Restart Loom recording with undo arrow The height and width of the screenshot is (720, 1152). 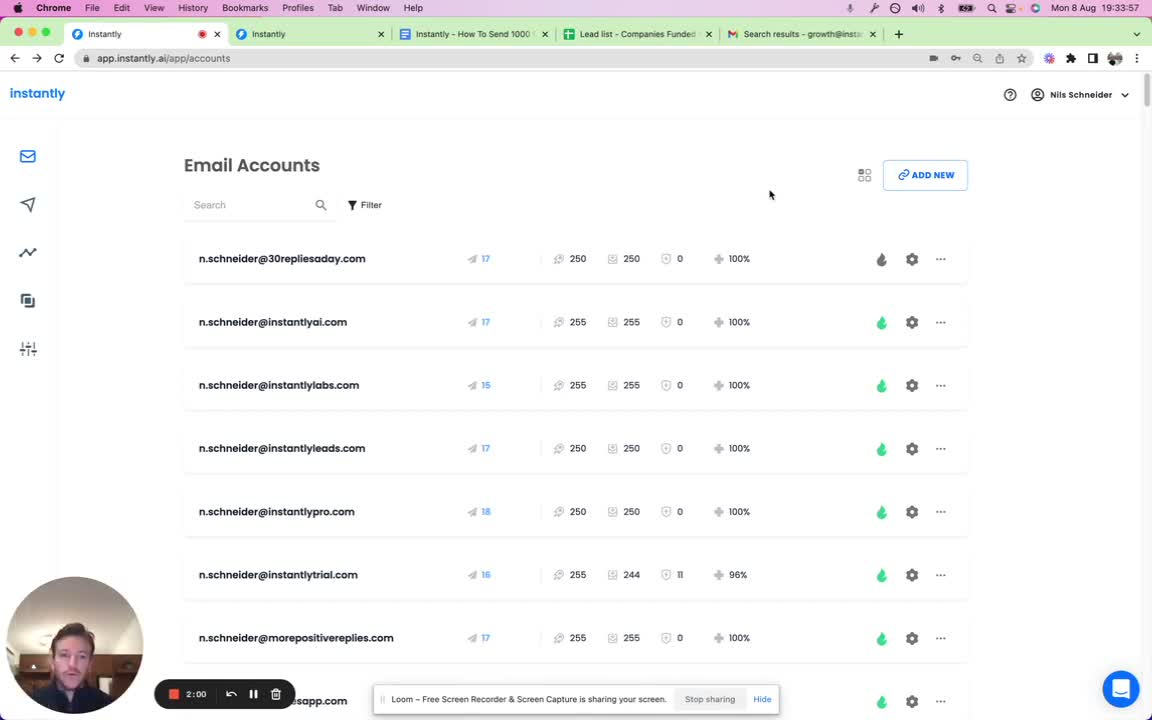coord(231,694)
